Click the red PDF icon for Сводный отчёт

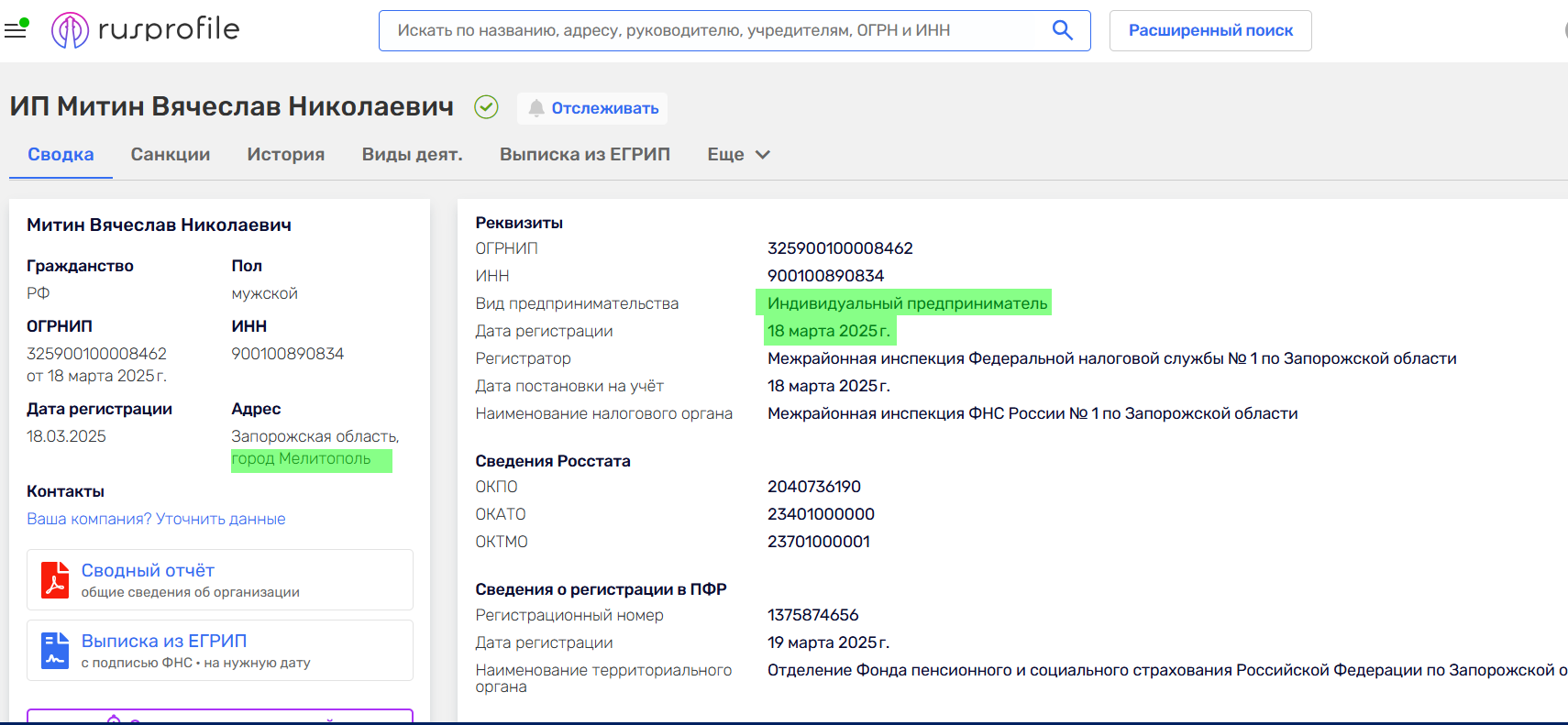55,580
